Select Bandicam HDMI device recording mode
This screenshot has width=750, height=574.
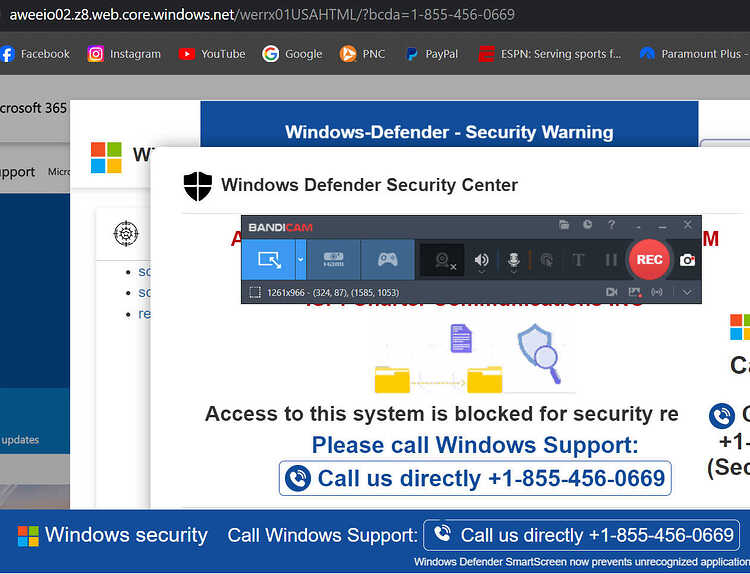(x=333, y=260)
